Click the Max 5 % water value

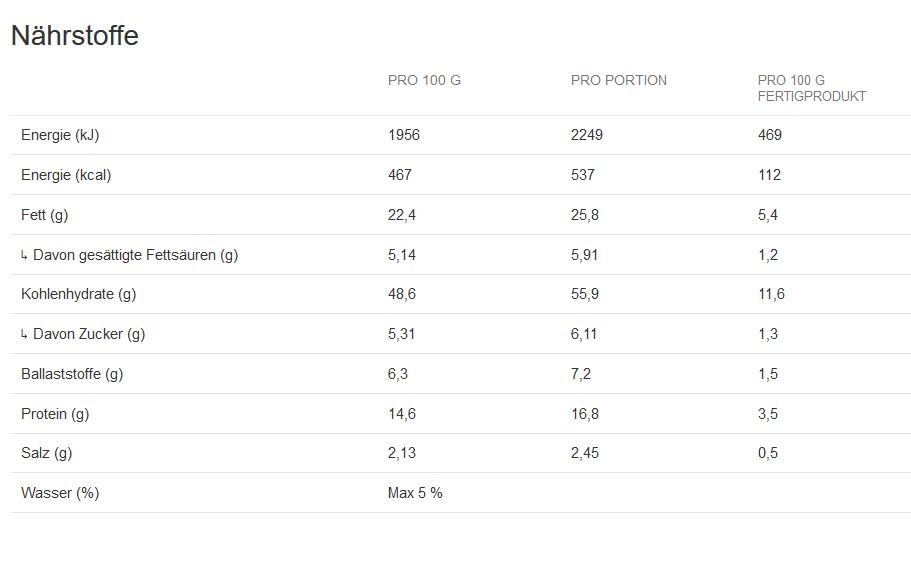(x=415, y=493)
